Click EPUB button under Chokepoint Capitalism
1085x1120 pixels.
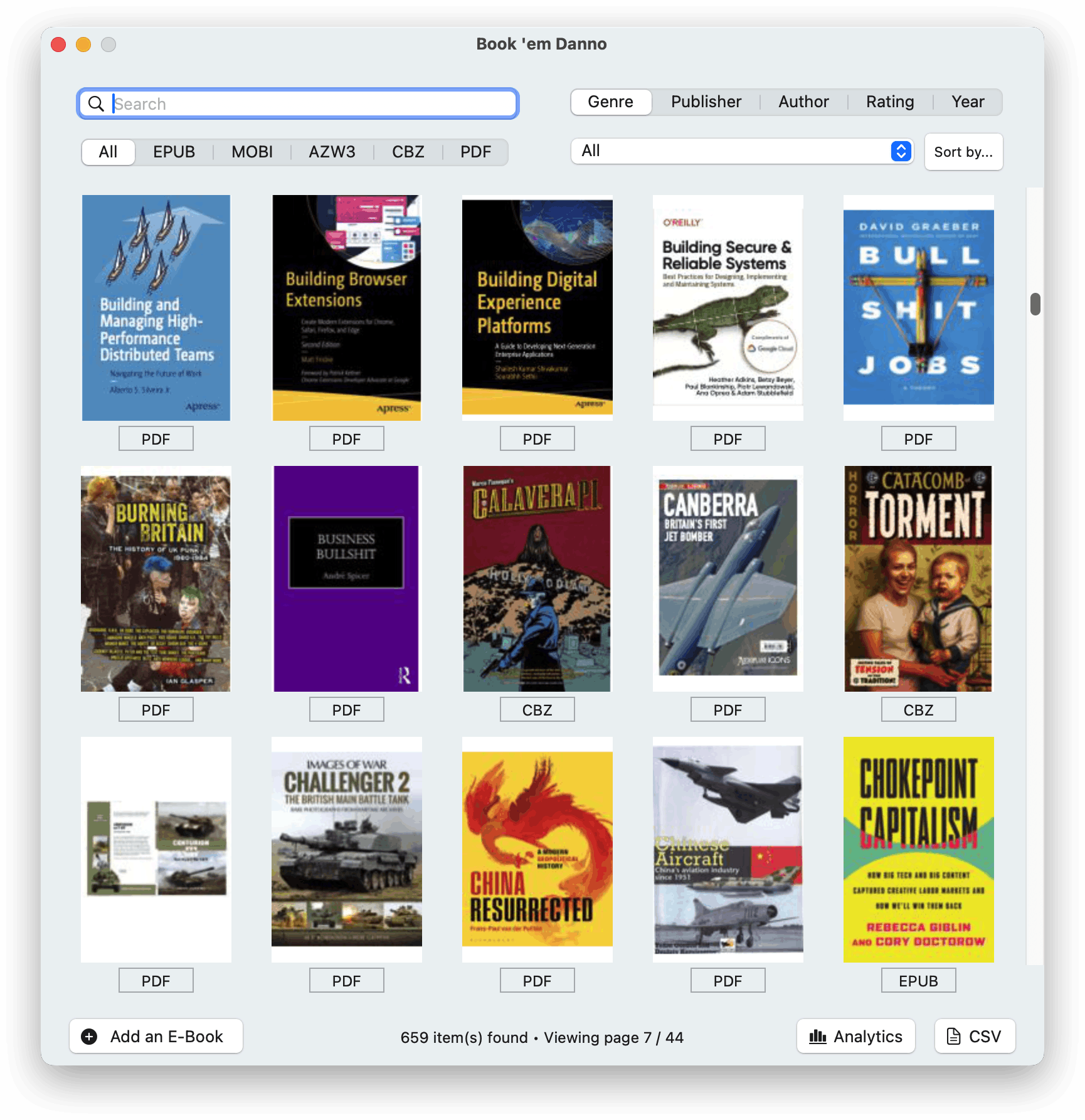[x=919, y=981]
